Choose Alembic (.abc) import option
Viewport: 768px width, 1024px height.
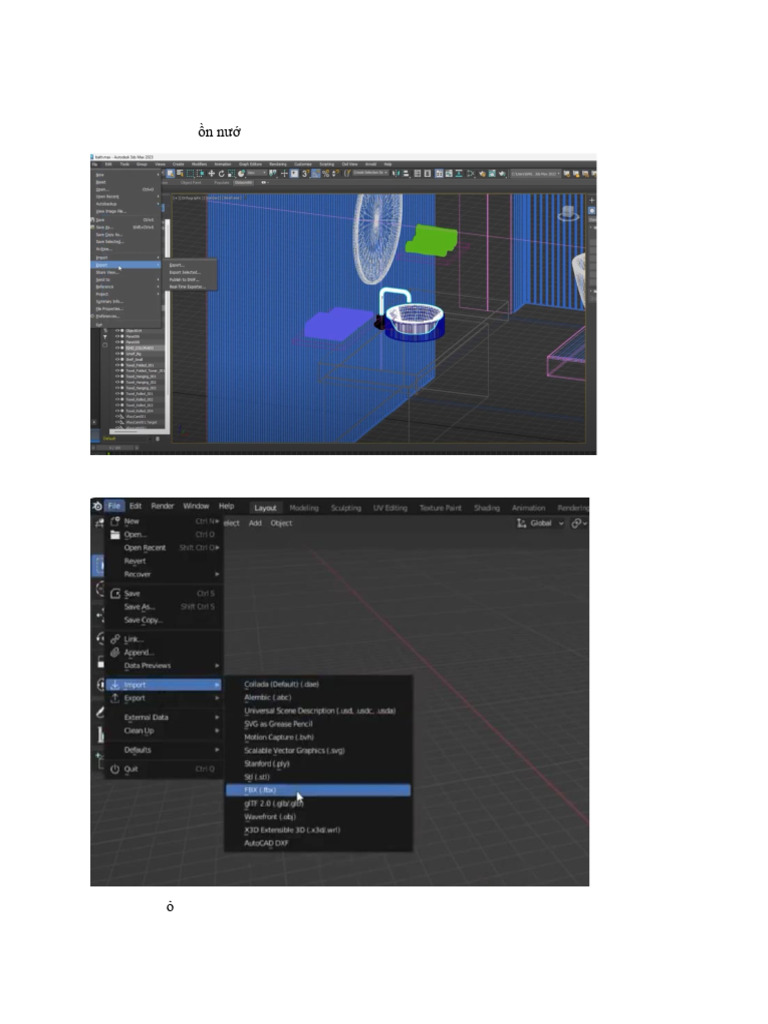tap(318, 697)
